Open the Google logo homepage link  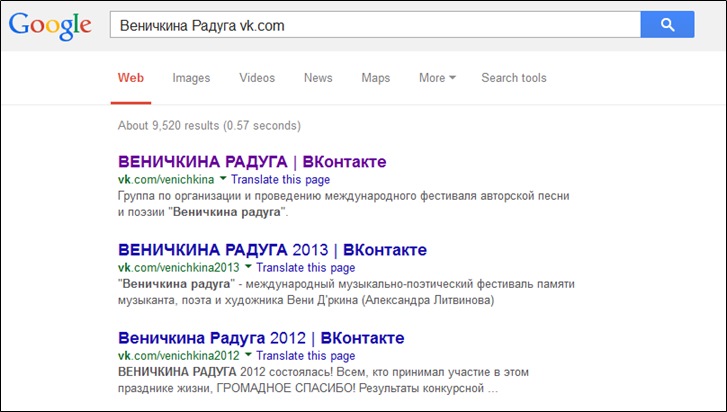(x=50, y=27)
